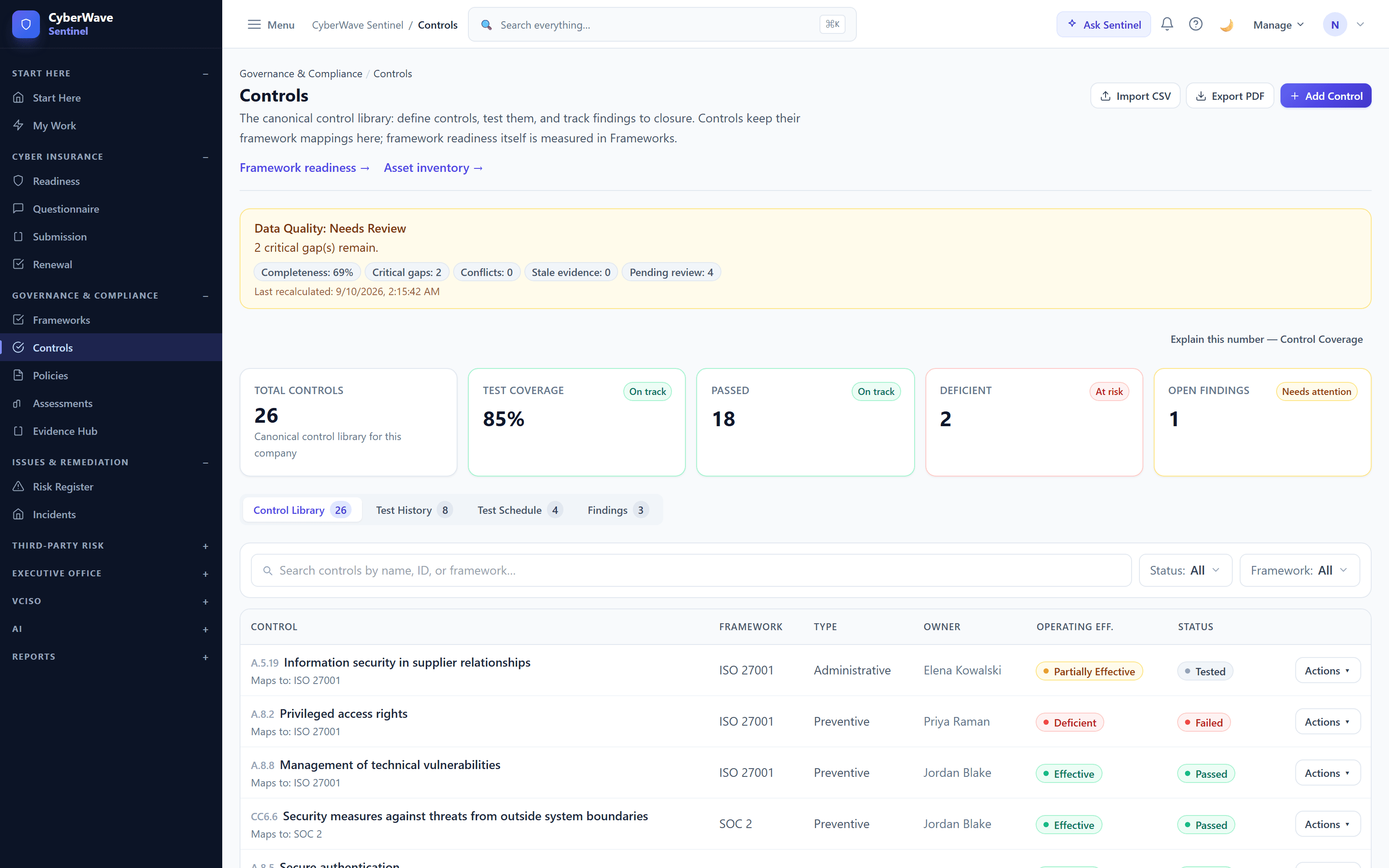Open Actions for Security measures against threats row
This screenshot has width=1389, height=868.
(1327, 824)
